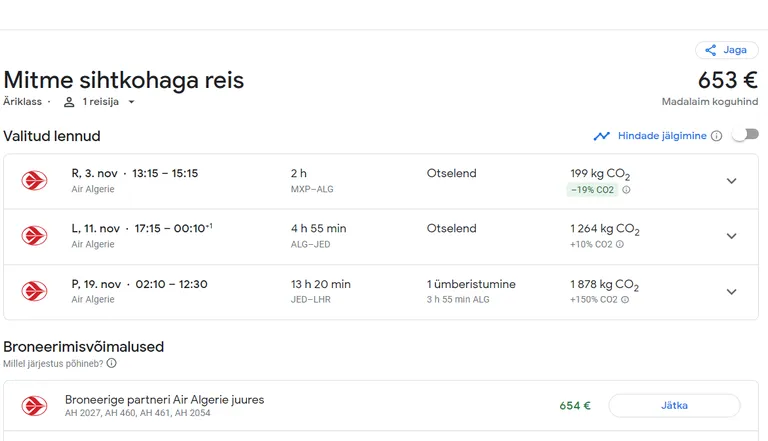Select the 11. nov 17:15 flight row
The image size is (768, 441).
click(381, 237)
